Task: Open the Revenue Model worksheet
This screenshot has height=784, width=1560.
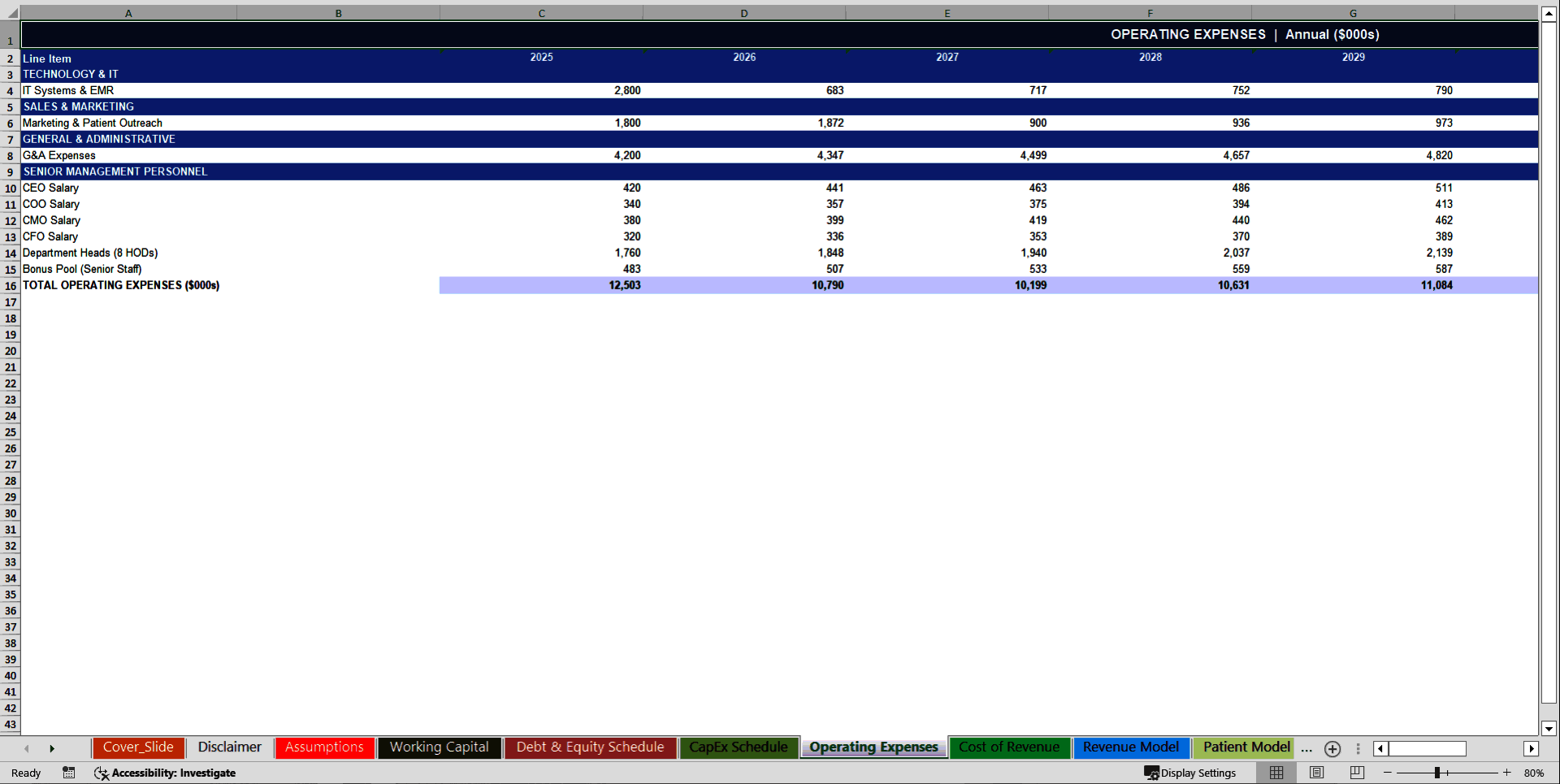Action: [x=1131, y=747]
